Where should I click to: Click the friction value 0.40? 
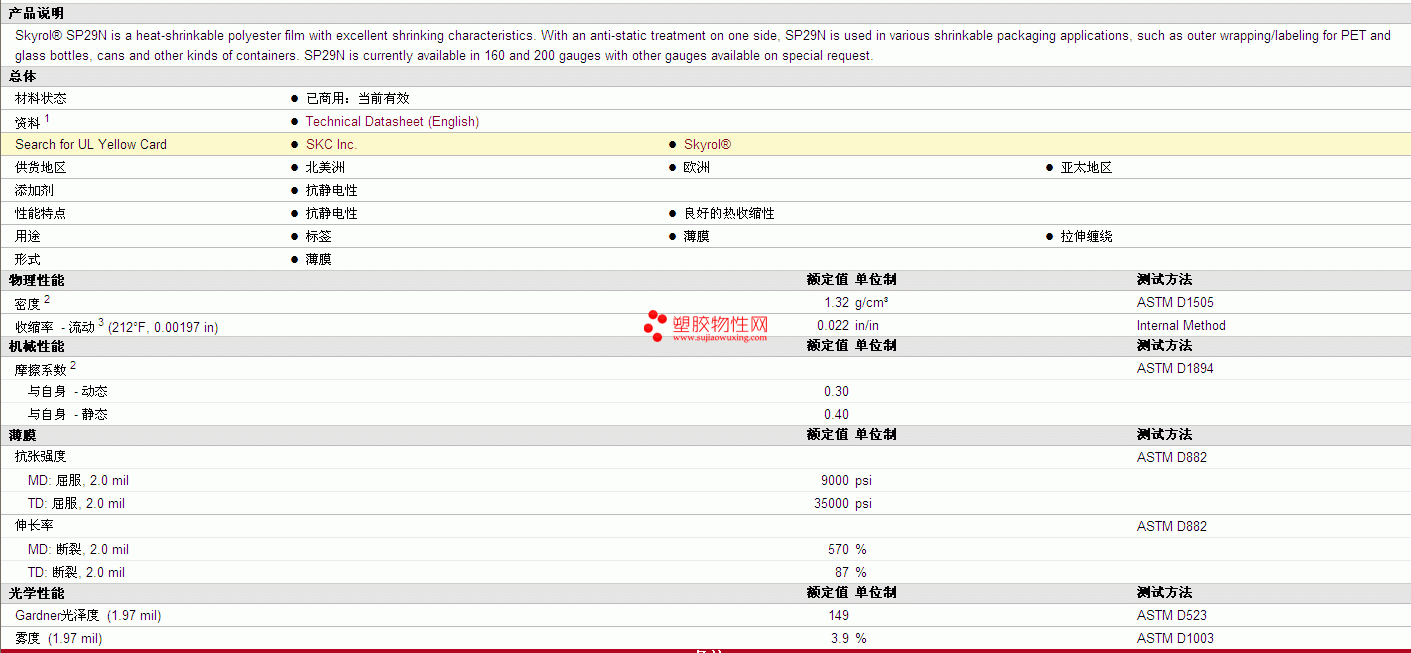click(x=836, y=415)
